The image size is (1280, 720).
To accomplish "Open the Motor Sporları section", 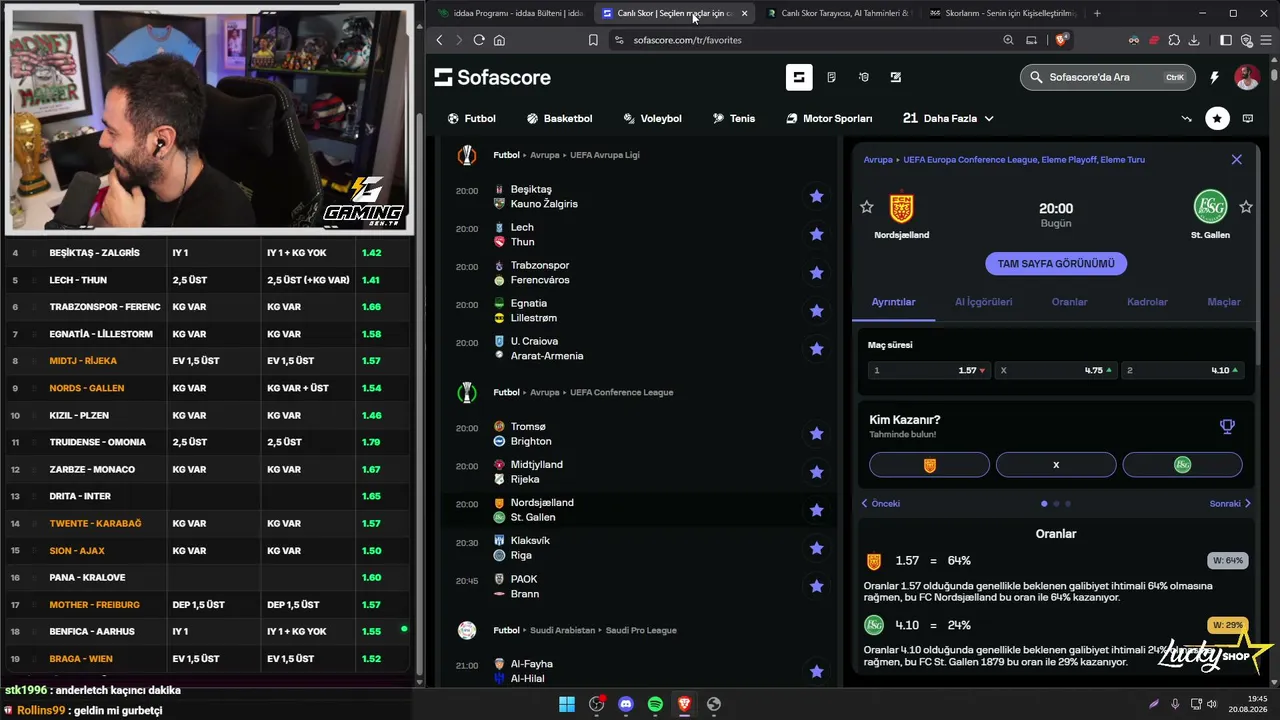I will tap(829, 118).
